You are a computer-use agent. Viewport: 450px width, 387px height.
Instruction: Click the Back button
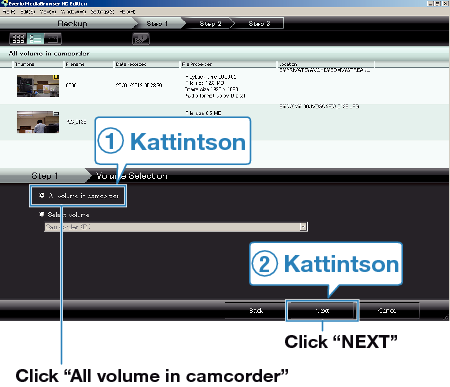[x=256, y=310]
